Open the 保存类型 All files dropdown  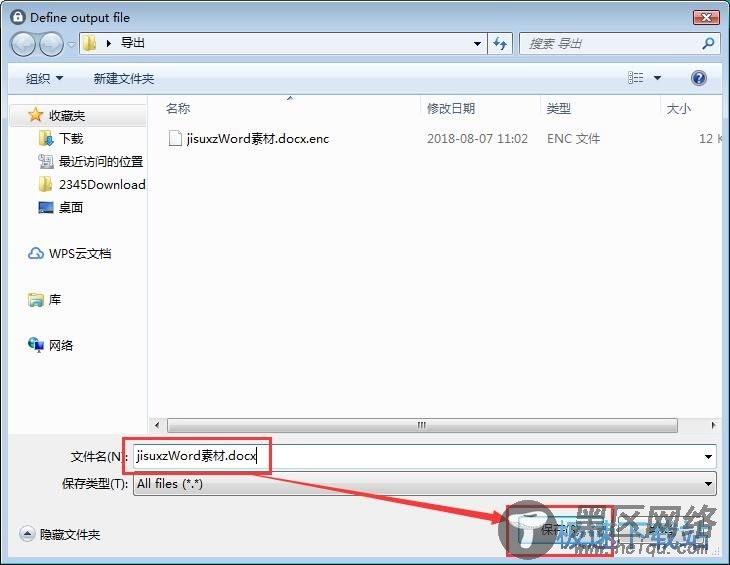(x=425, y=484)
